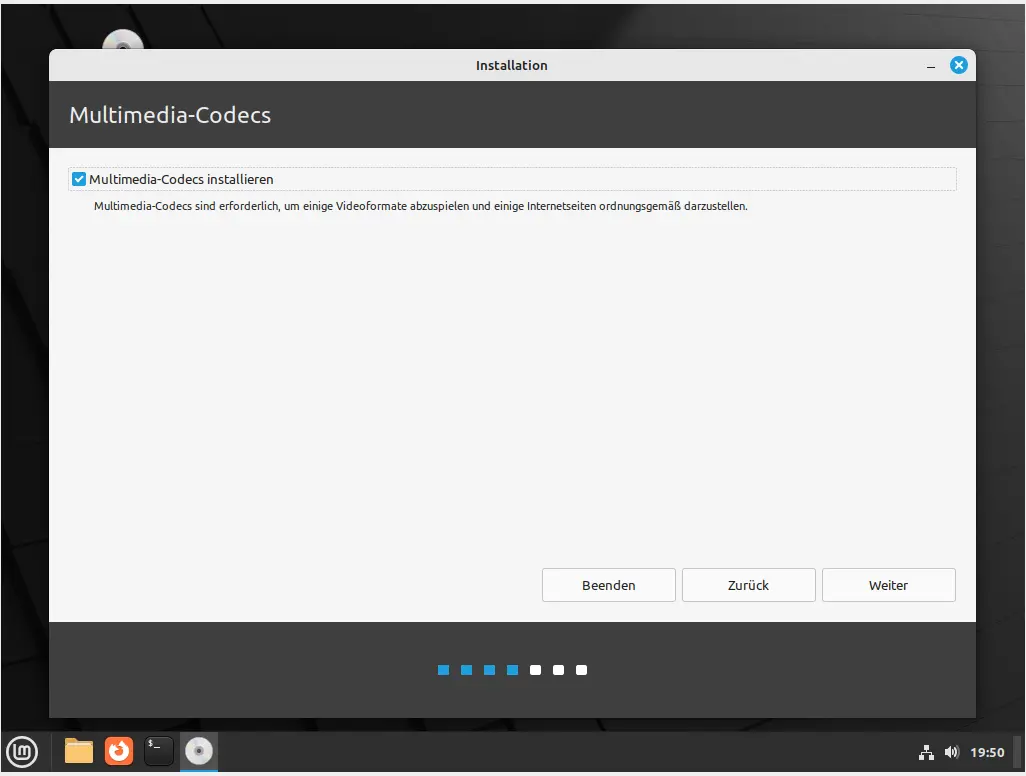Click the first blue progress dot
The width and height of the screenshot is (1026, 776).
point(443,670)
